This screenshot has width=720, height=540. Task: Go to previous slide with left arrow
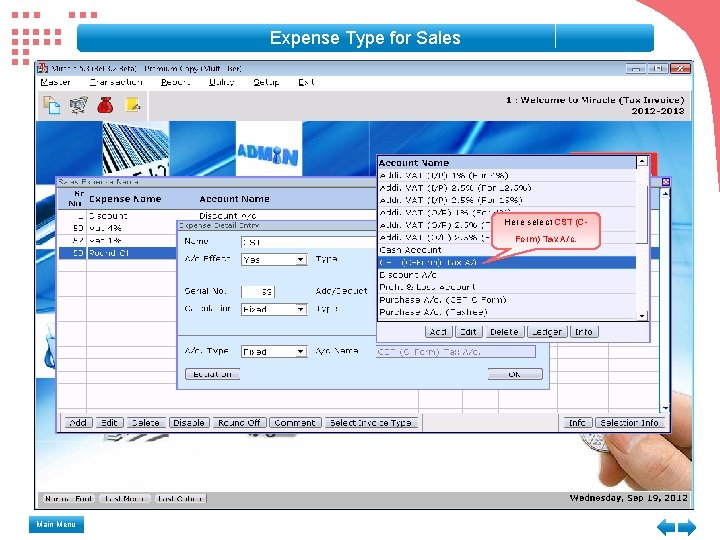point(665,527)
